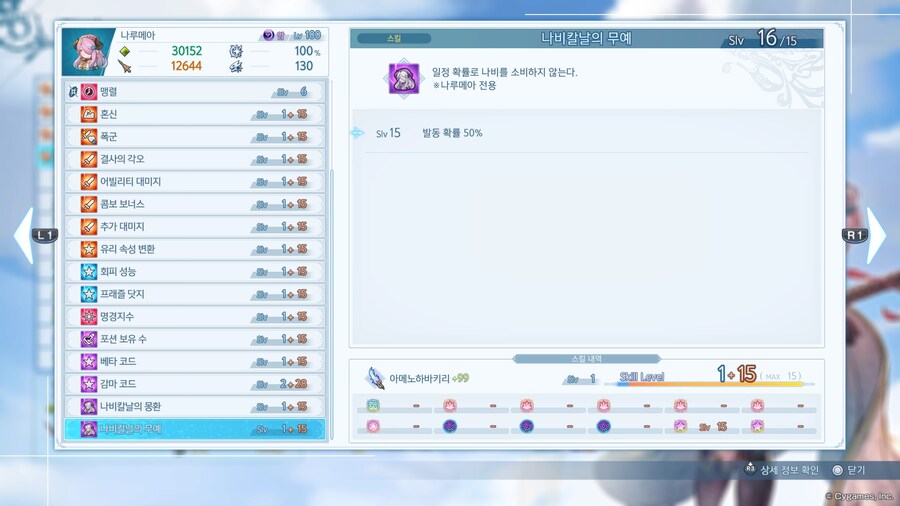Click the stun power icon beside 130

pos(236,67)
